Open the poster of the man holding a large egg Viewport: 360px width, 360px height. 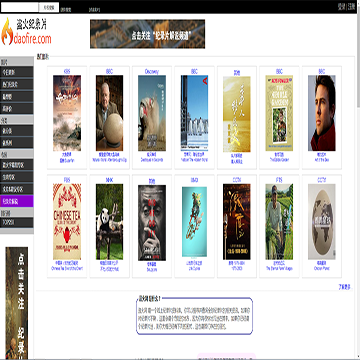pyautogui.click(x=109, y=113)
